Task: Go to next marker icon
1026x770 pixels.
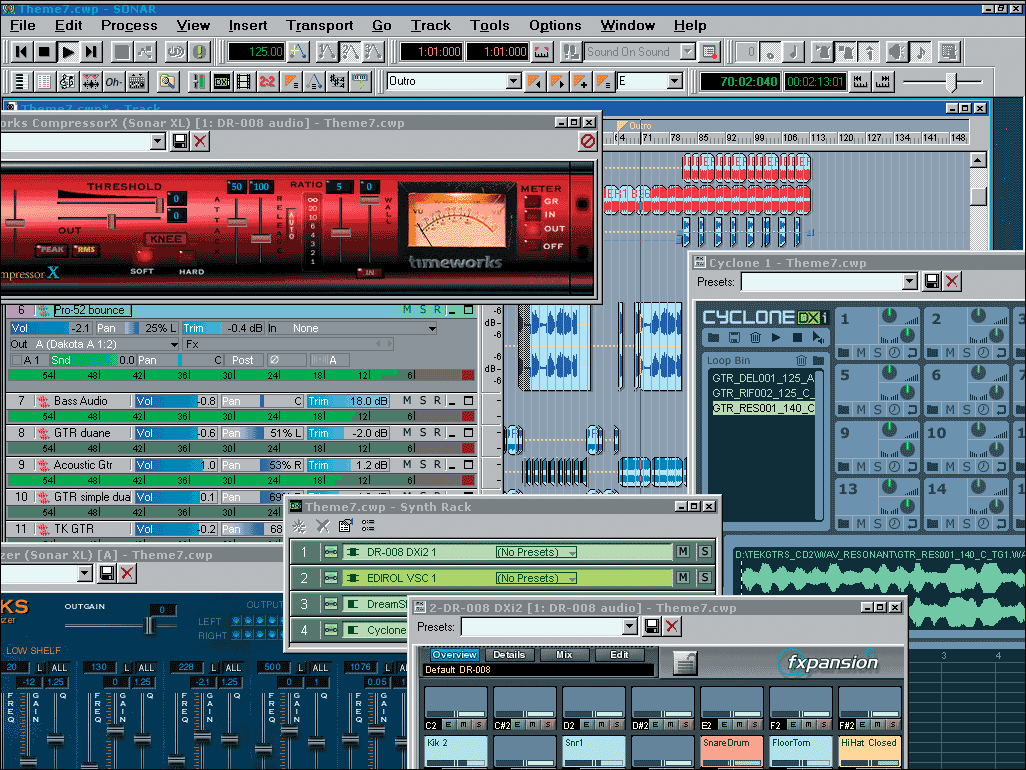Action: tap(557, 82)
